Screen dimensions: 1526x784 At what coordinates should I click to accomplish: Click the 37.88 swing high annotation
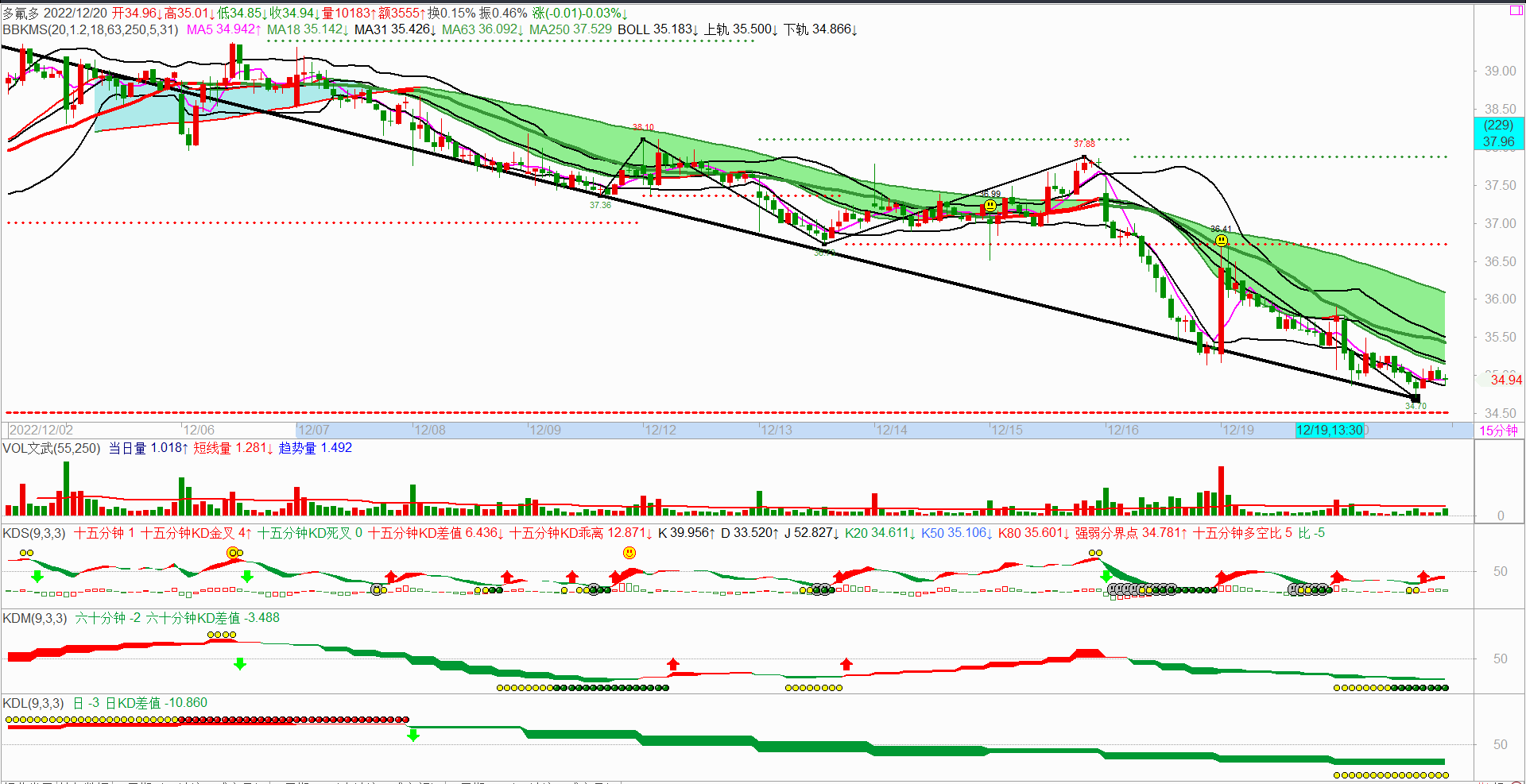click(1084, 144)
